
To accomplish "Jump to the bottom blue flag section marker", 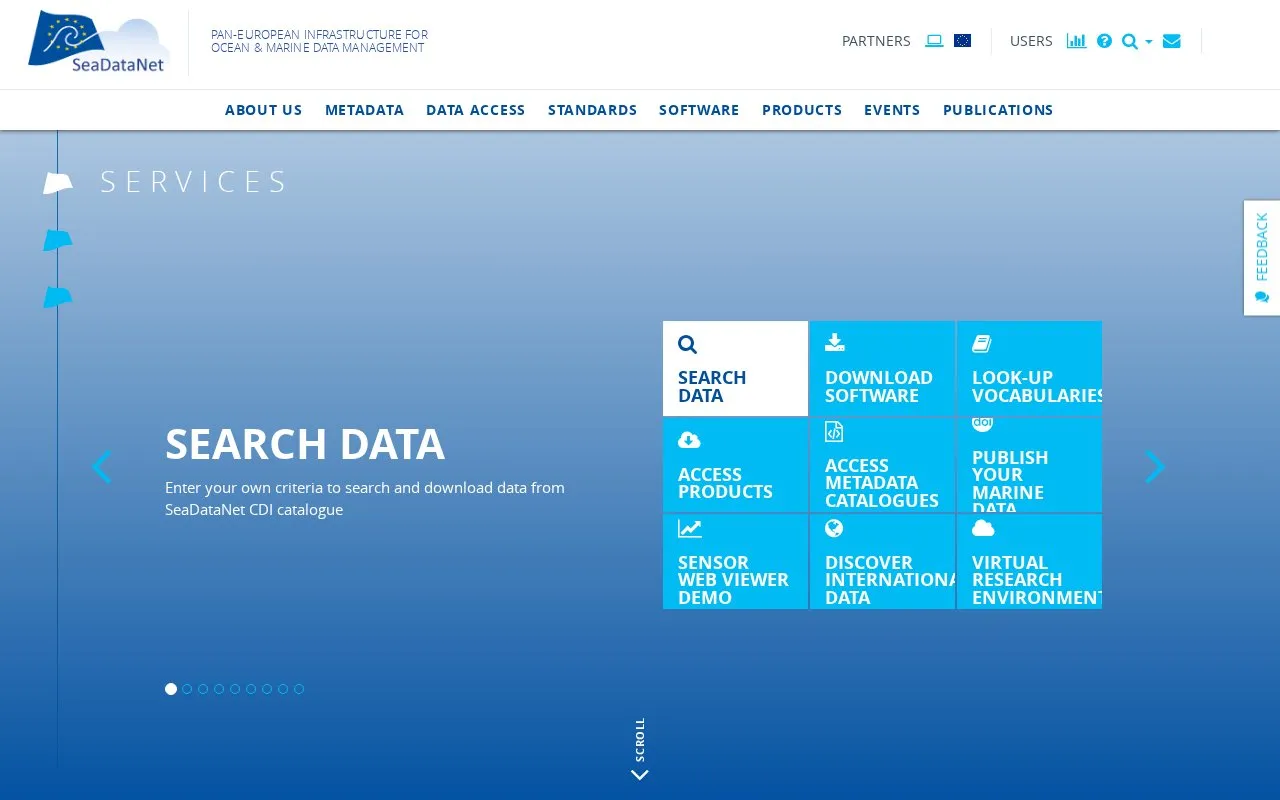I will (58, 297).
